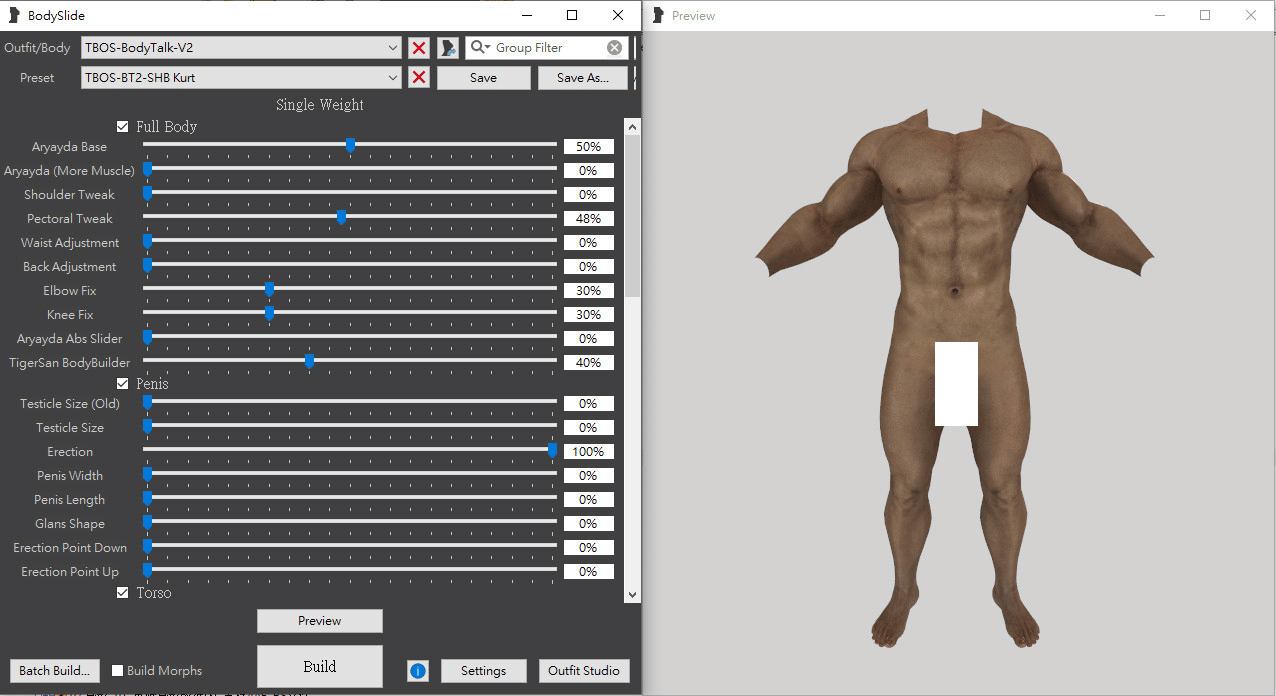This screenshot has height=696, width=1276.
Task: Click the Penis Length 0% value field
Action: pyautogui.click(x=588, y=500)
